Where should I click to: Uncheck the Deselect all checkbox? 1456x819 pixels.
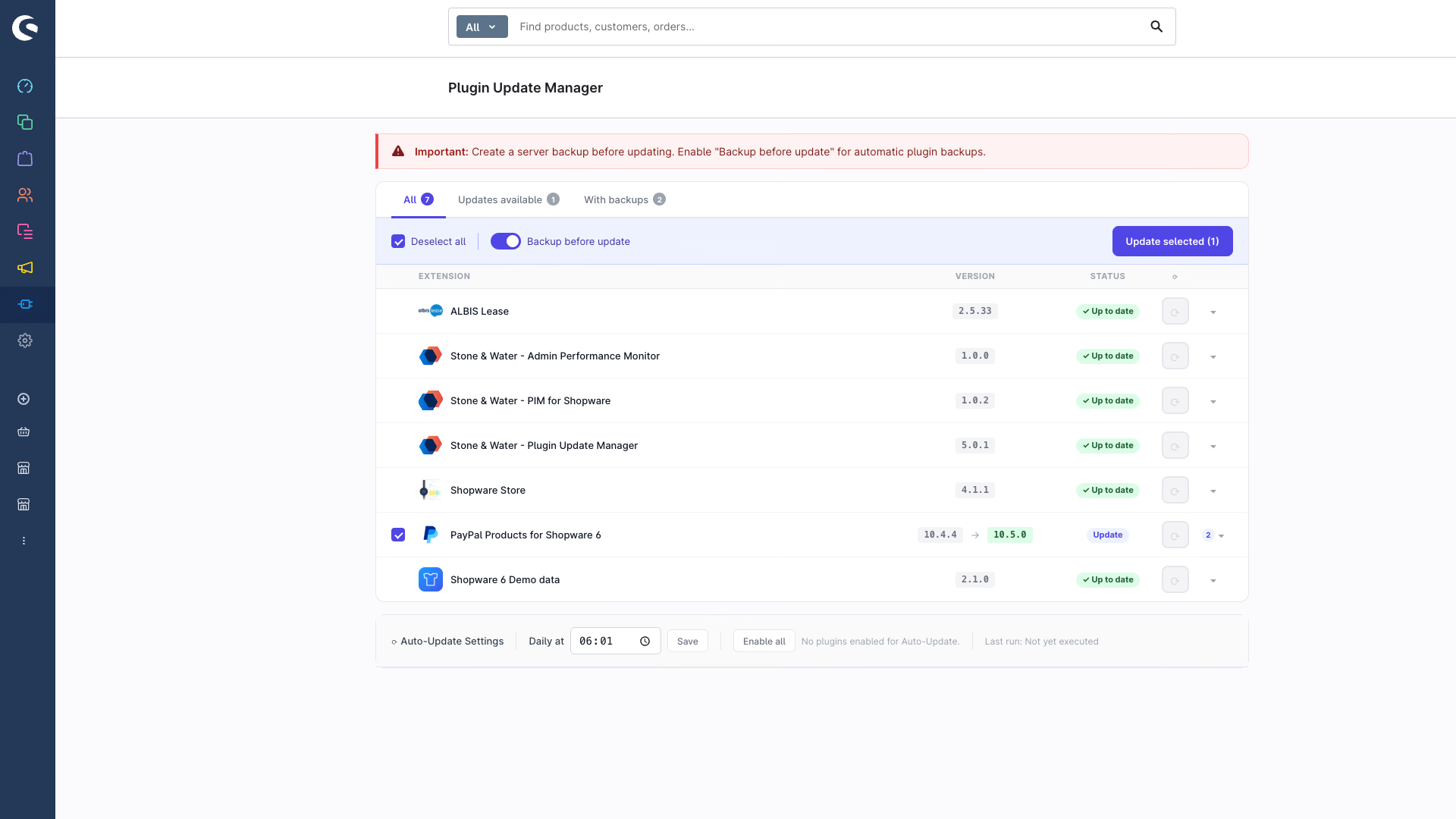398,242
